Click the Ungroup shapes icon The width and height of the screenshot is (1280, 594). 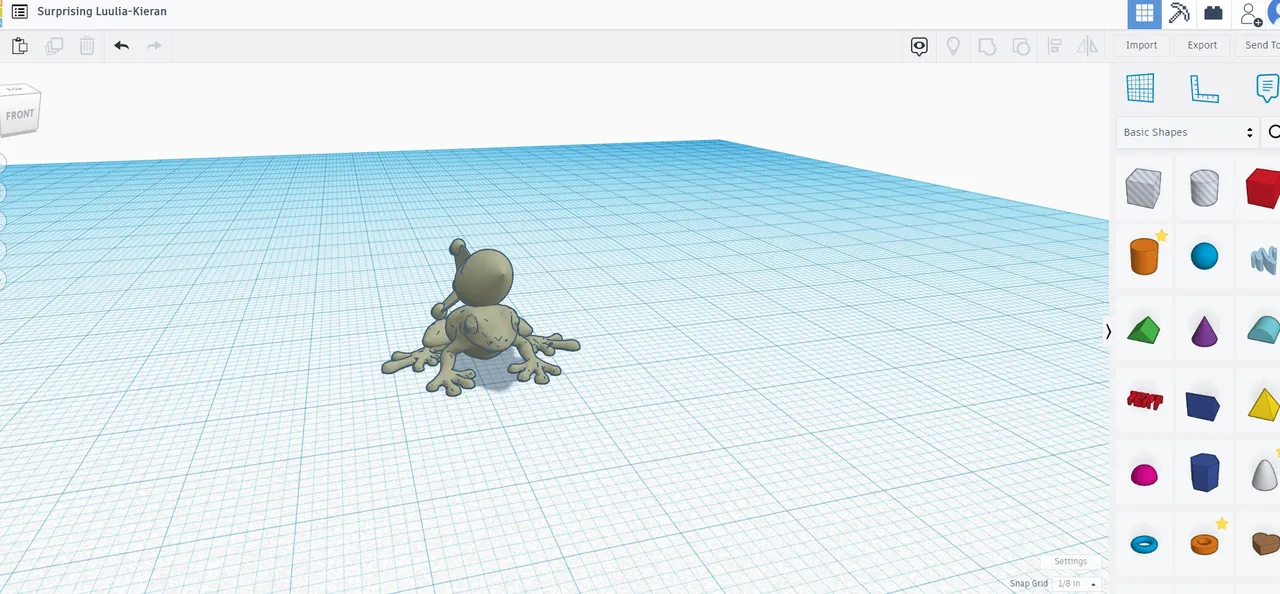pos(1021,46)
